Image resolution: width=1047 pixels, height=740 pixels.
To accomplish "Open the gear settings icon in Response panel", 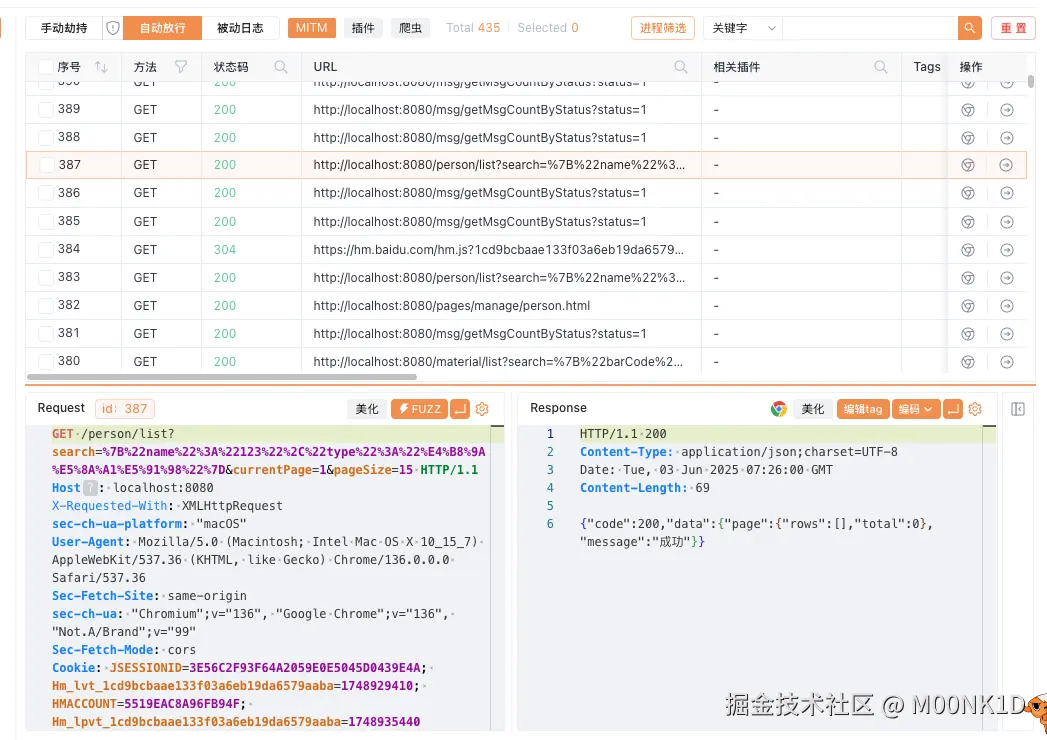I will [975, 409].
